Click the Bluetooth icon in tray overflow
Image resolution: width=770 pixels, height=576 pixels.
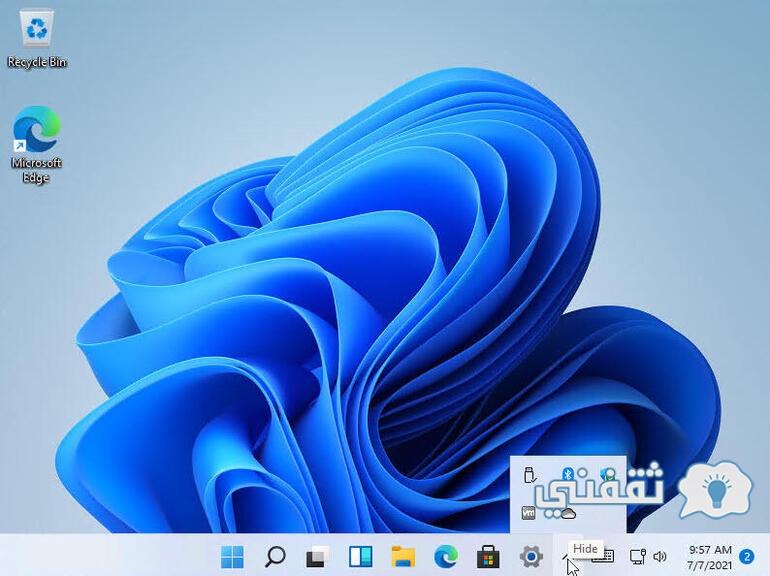click(x=568, y=474)
